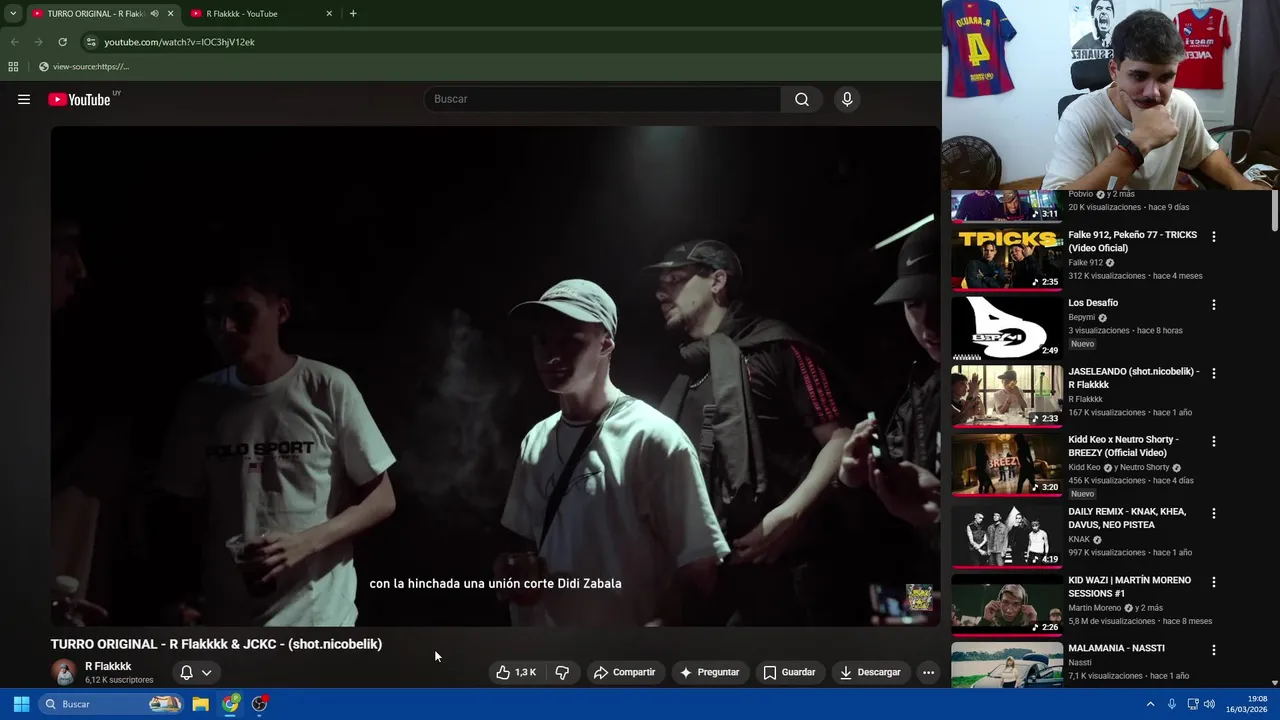The width and height of the screenshot is (1280, 720).
Task: Open Kidd Keo BREEZY thumbnail
Action: click(x=1007, y=464)
